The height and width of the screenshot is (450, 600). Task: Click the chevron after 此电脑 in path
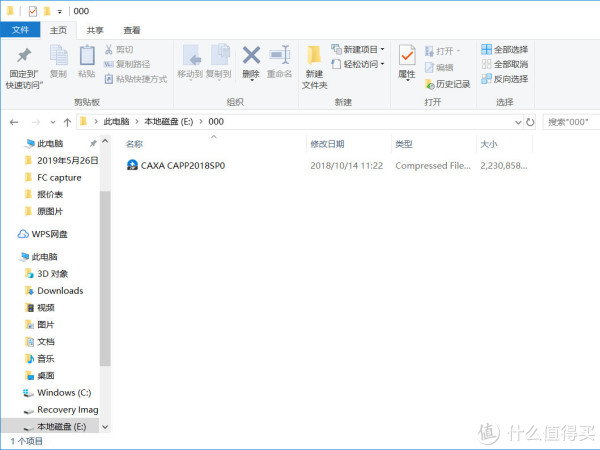[x=137, y=122]
